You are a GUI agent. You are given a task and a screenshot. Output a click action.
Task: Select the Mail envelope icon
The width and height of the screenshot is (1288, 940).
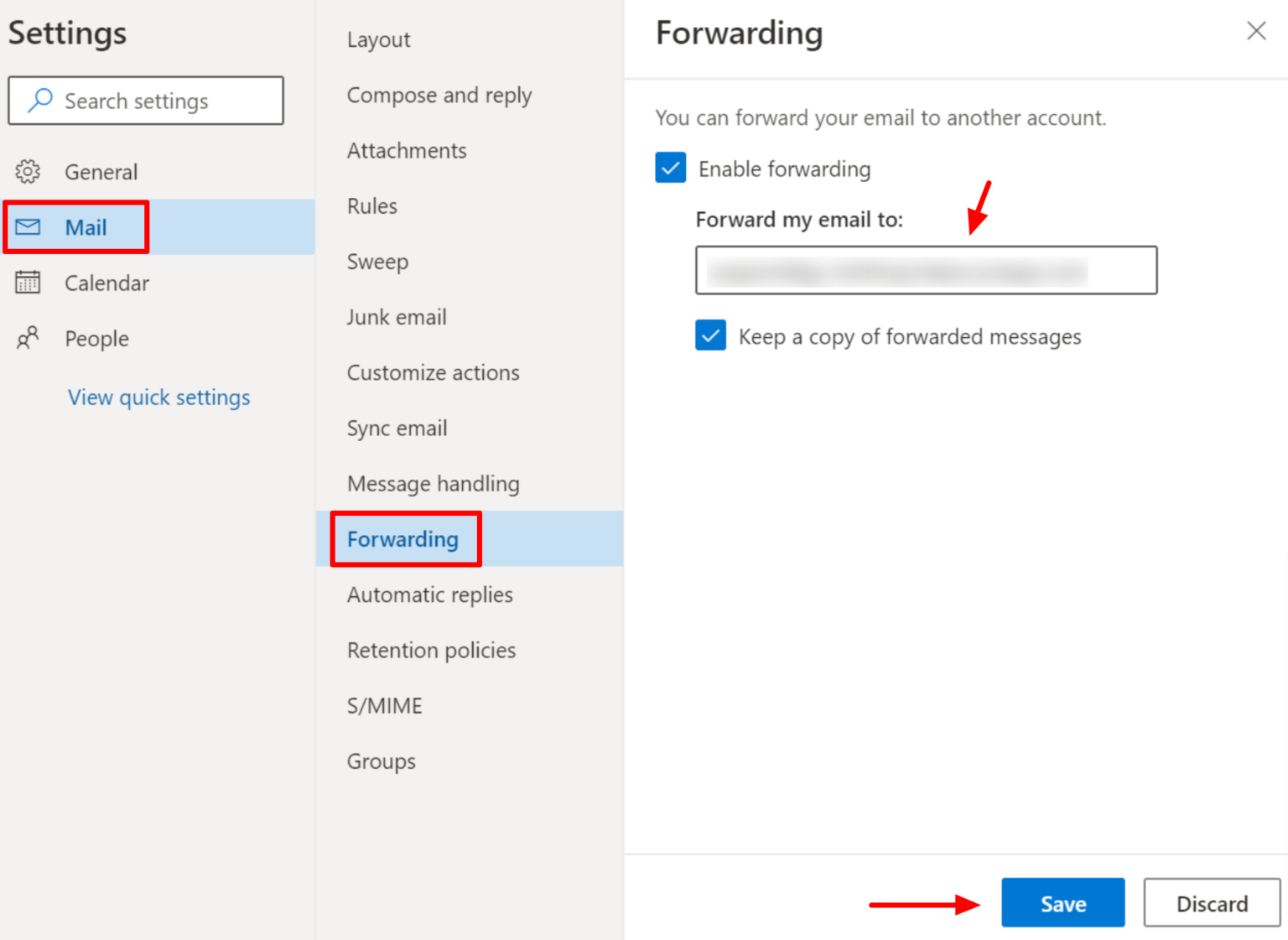28,227
